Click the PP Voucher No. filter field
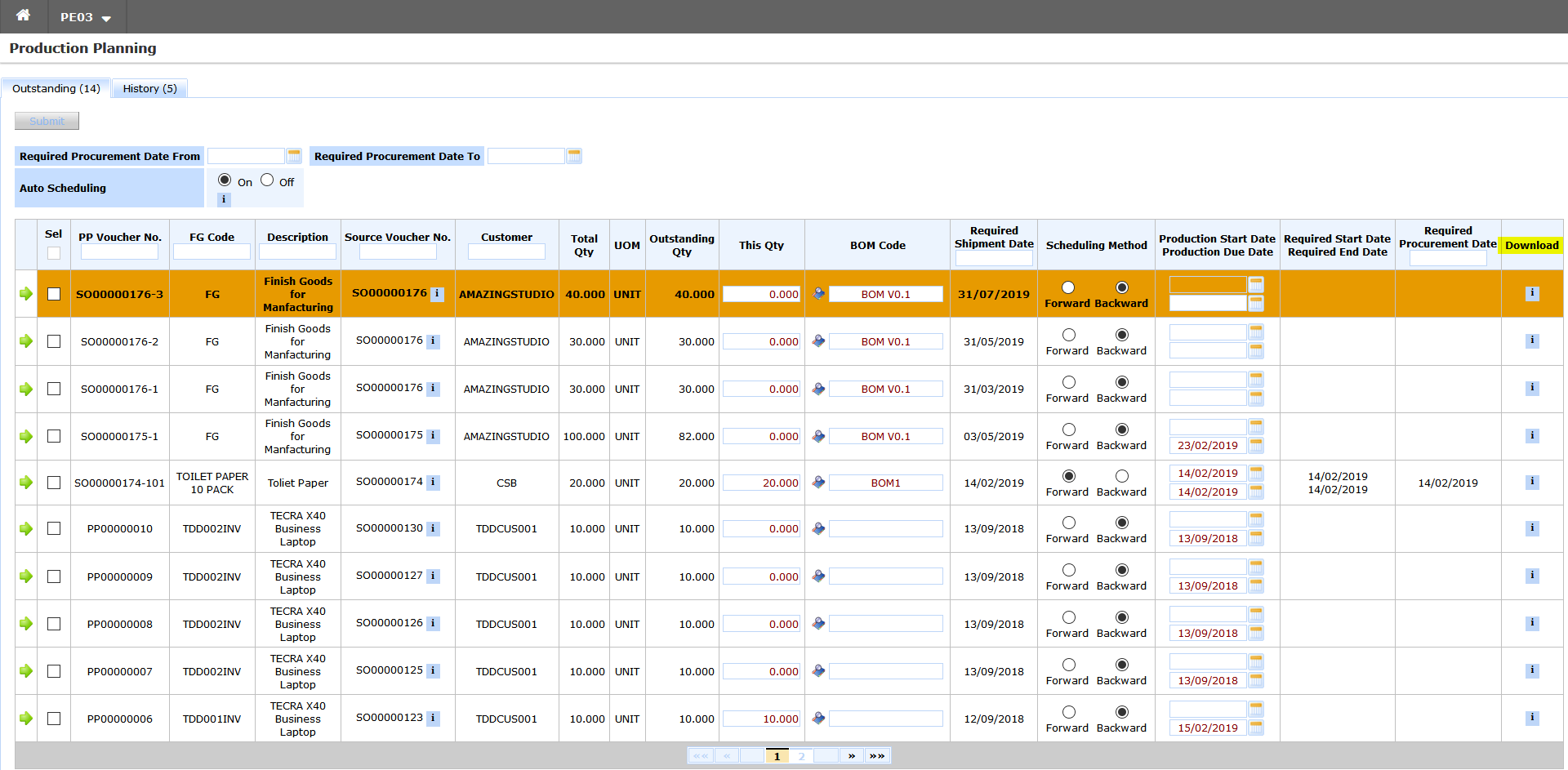This screenshot has height=770, width=1568. click(x=119, y=253)
